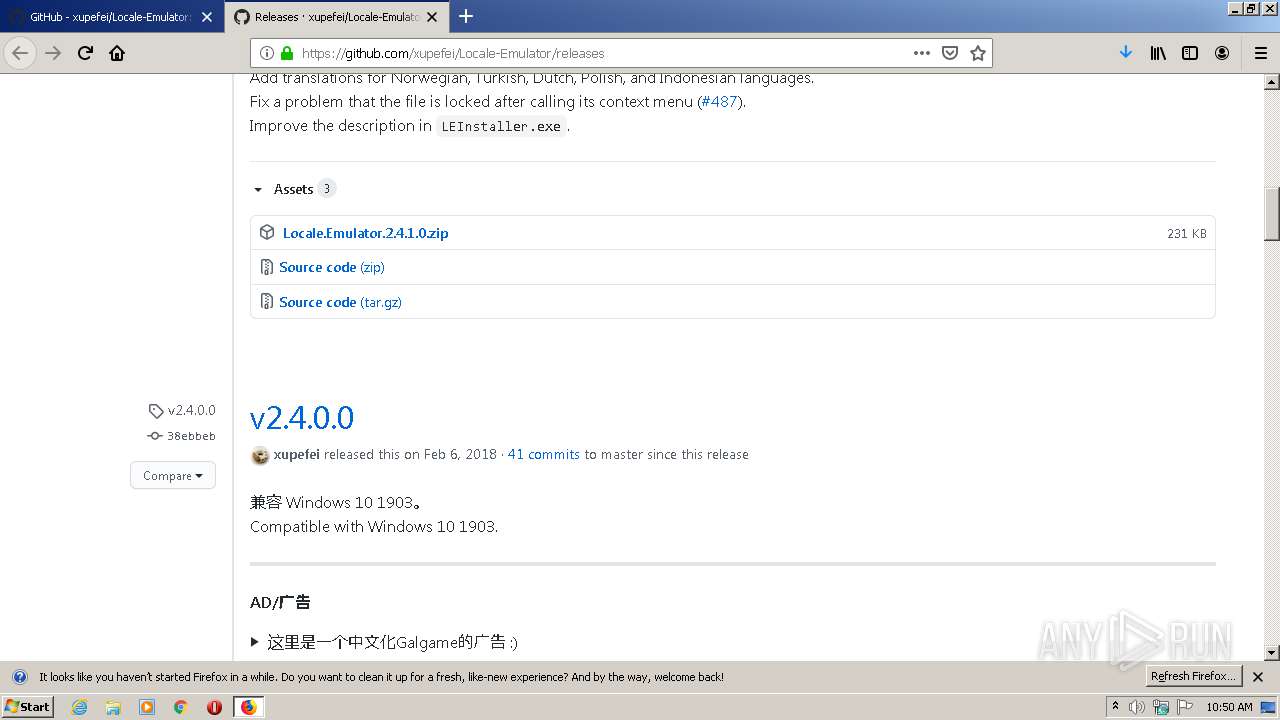
Task: Click the AD/广告 heading
Action: pyautogui.click(x=280, y=602)
